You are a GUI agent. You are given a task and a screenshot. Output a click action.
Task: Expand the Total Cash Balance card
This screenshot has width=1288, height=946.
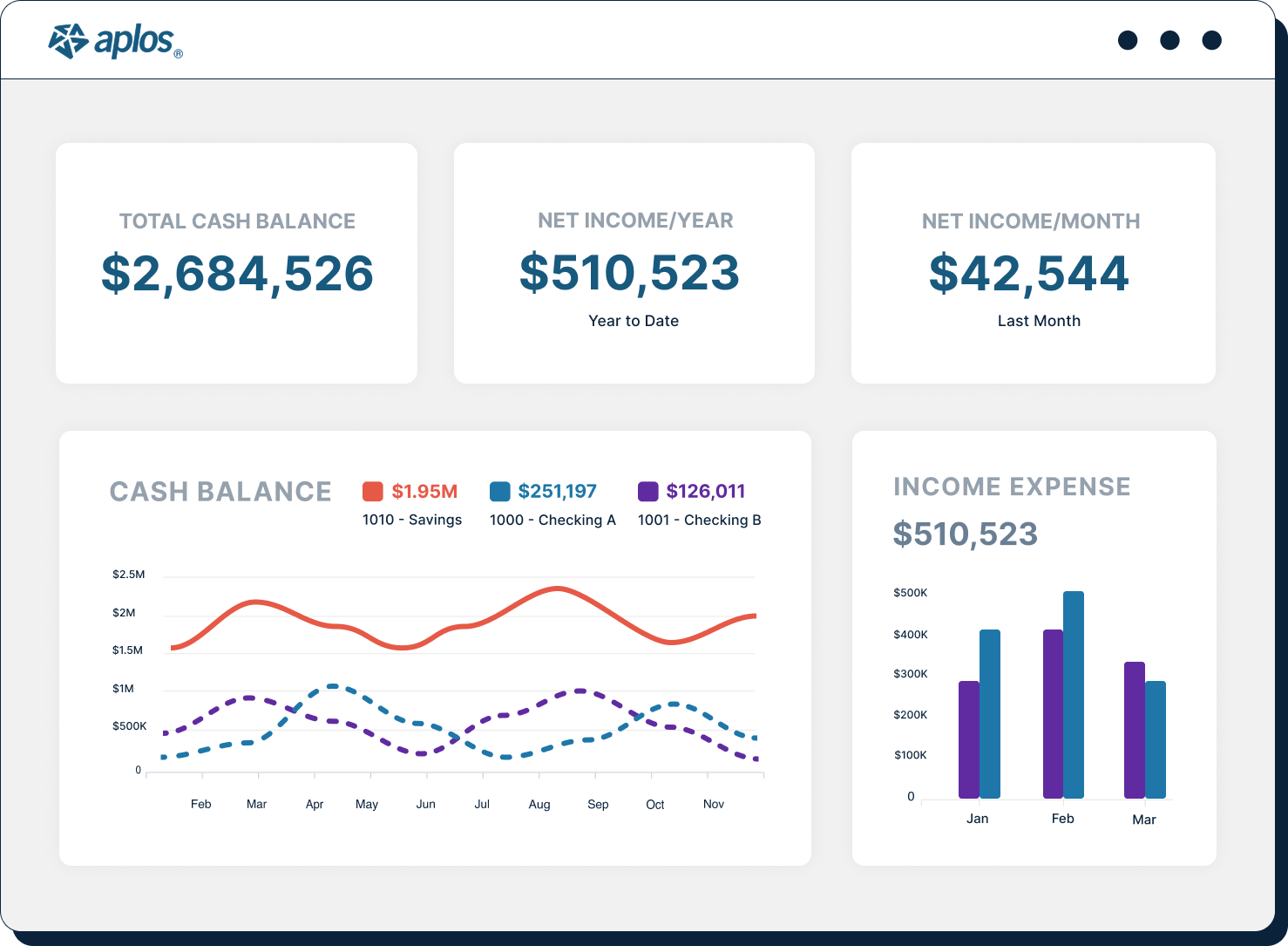coord(236,262)
